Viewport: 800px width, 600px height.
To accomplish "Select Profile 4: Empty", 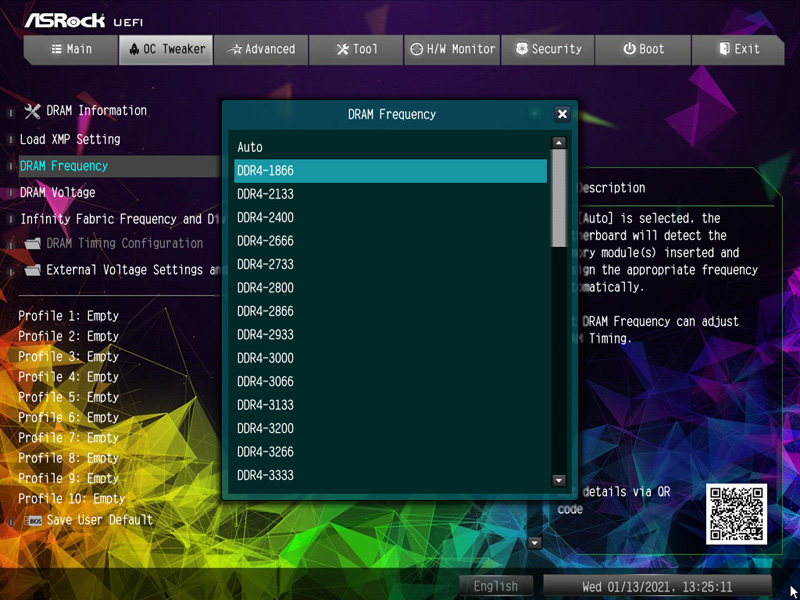I will pos(68,377).
